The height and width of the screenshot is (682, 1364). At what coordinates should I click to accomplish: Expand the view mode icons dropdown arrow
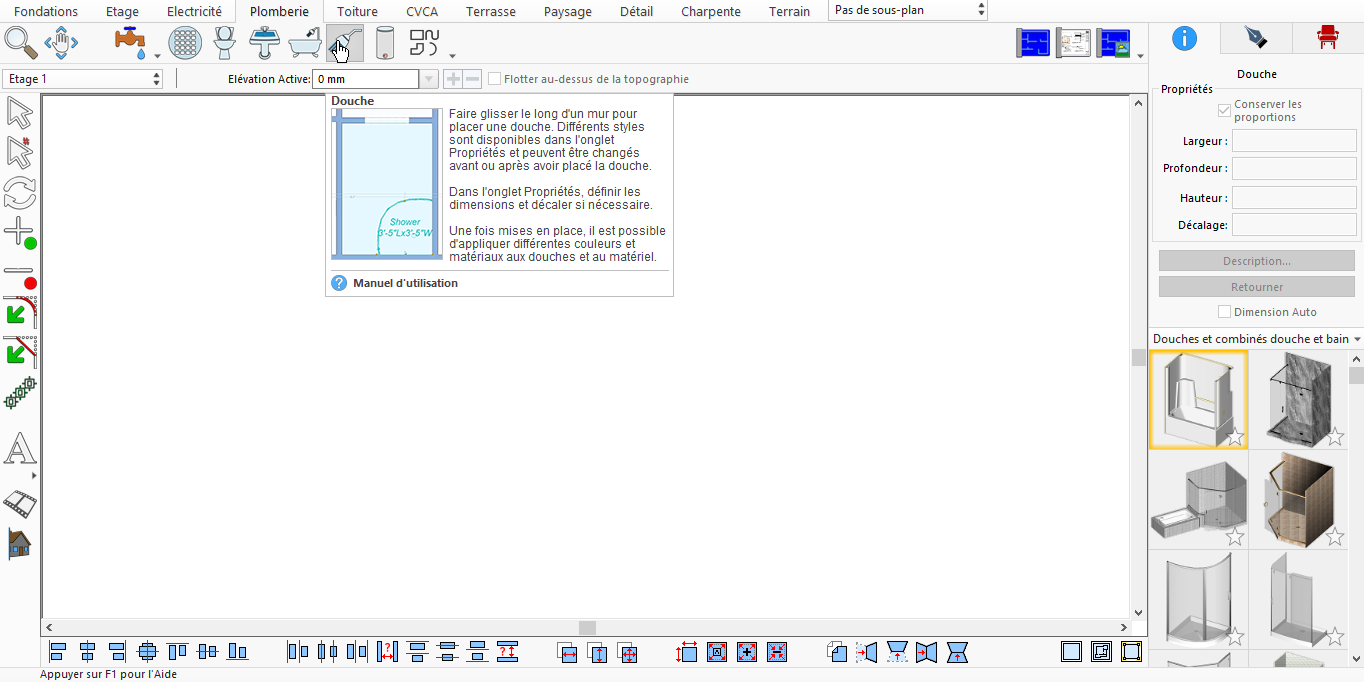(x=1141, y=57)
